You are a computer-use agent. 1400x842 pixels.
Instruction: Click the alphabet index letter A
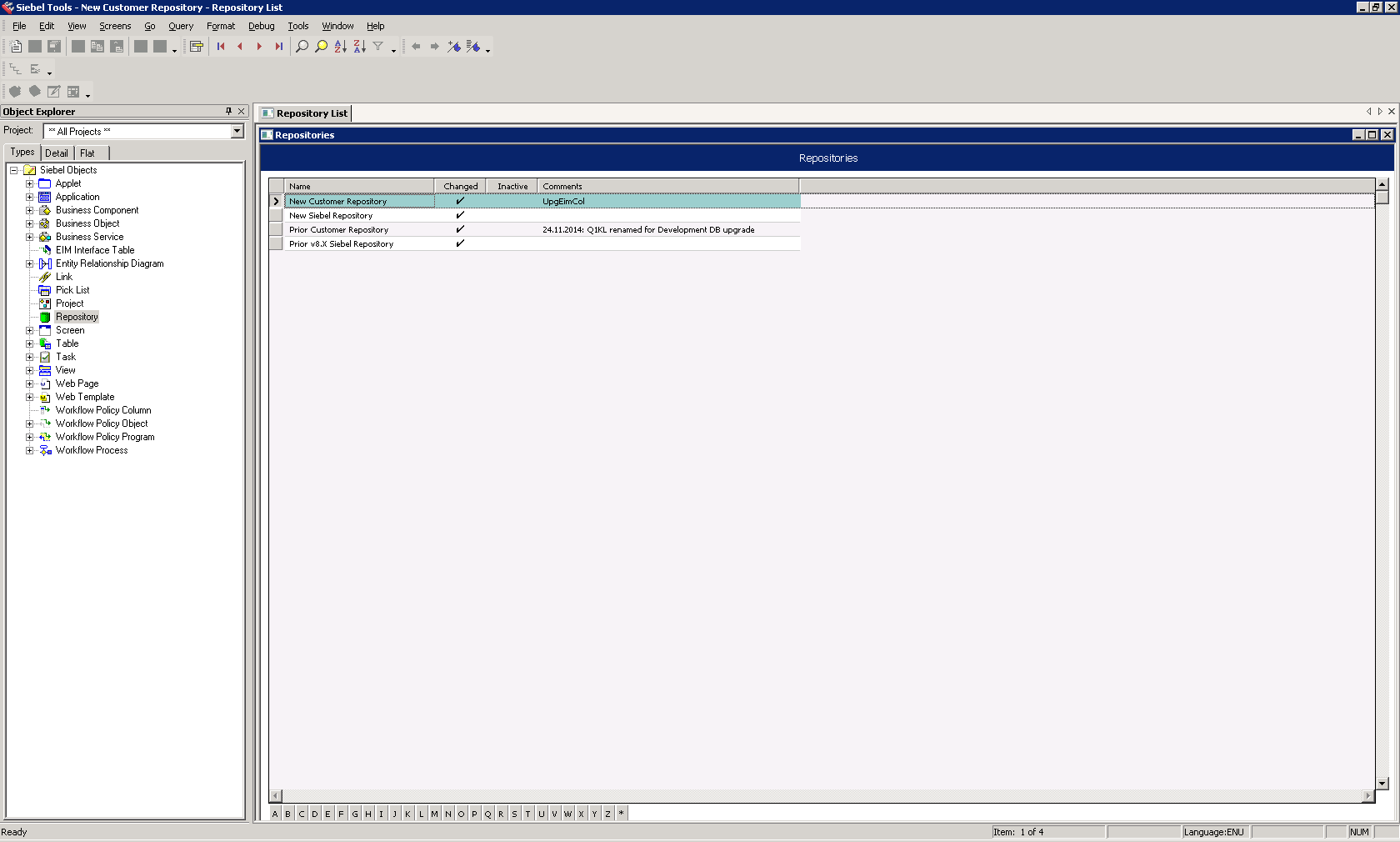(275, 814)
